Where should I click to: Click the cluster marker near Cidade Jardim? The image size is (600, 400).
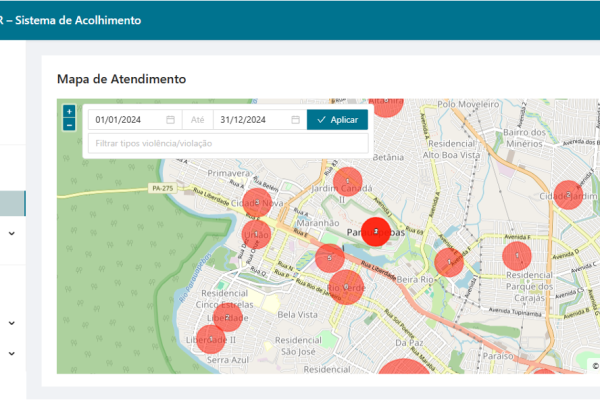[x=568, y=195]
